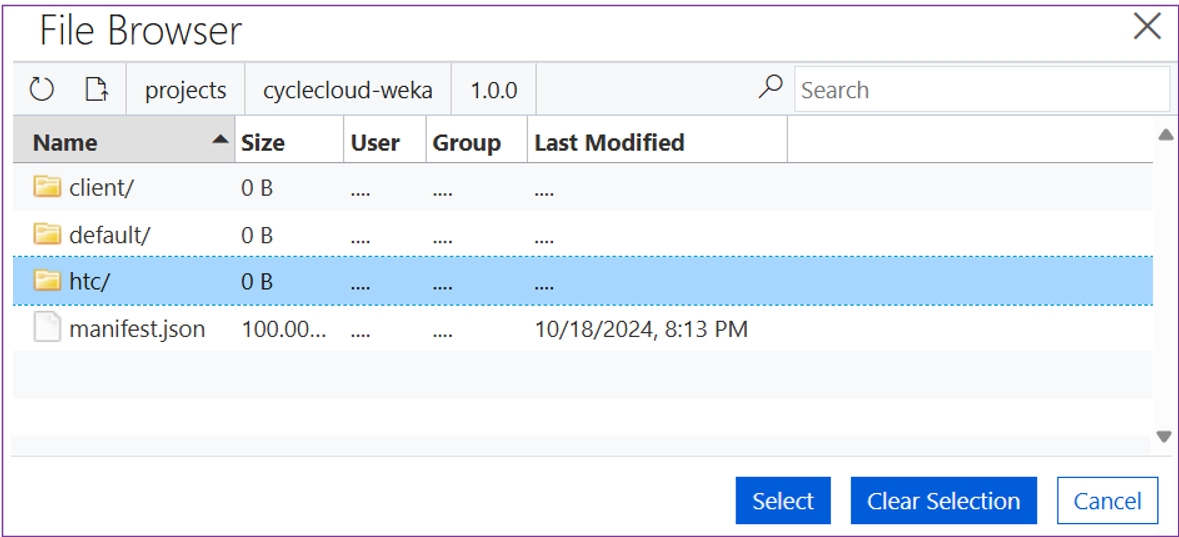
Task: Navigate to the projects breadcrumb
Action: pos(185,91)
